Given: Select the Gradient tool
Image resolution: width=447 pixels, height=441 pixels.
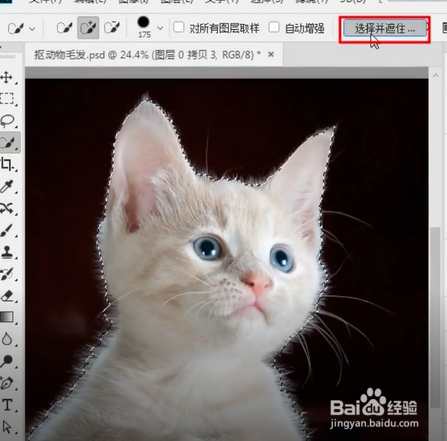Looking at the screenshot, I should (x=7, y=317).
